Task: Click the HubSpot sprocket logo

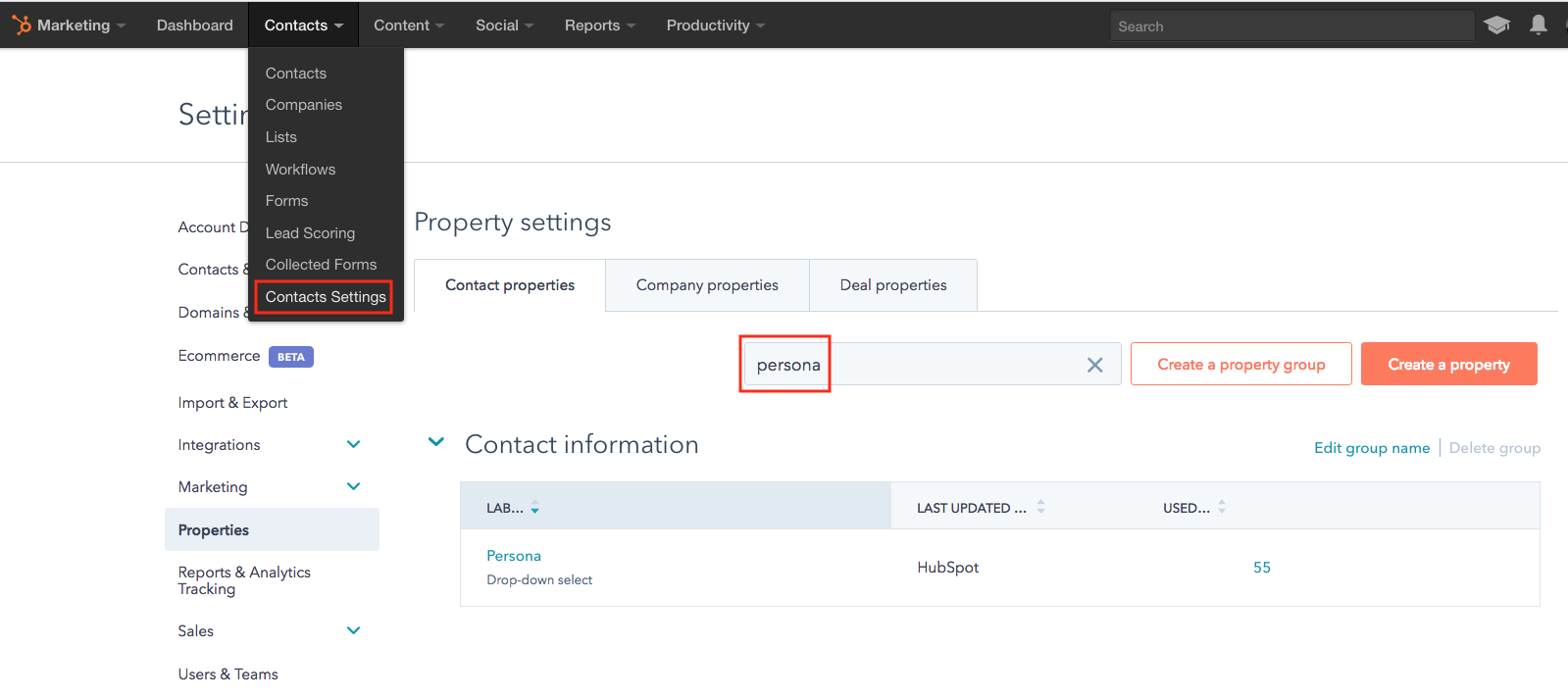Action: [21, 25]
